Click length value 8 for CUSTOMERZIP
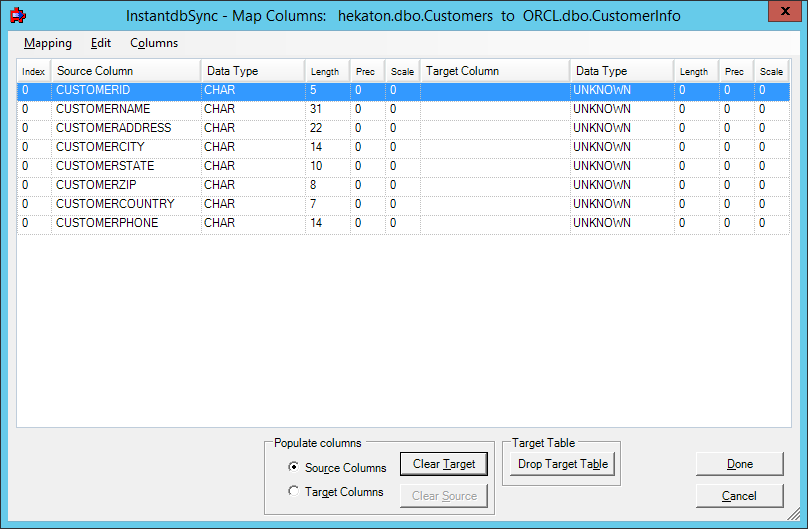This screenshot has width=808, height=529. 313,185
